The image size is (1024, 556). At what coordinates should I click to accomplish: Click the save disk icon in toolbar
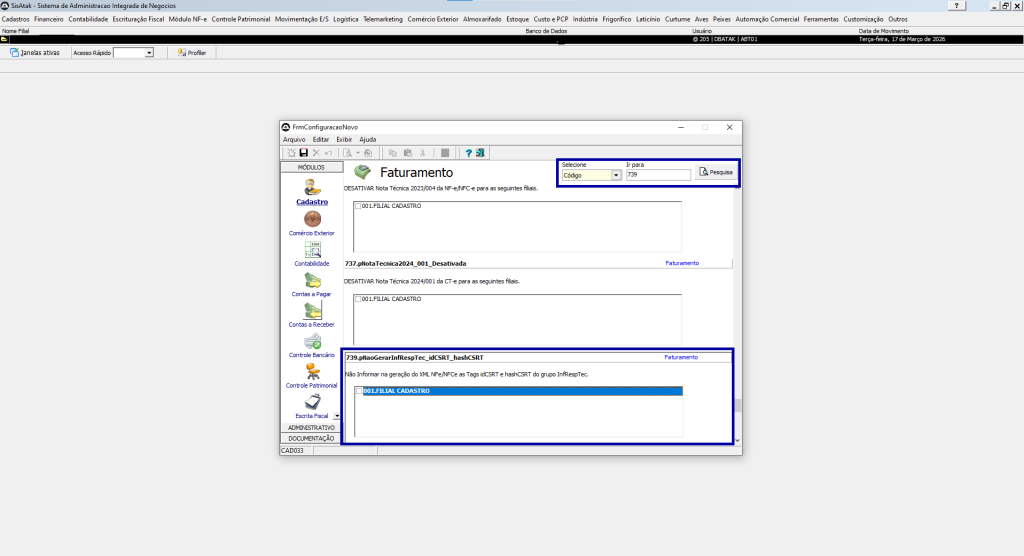(x=303, y=153)
